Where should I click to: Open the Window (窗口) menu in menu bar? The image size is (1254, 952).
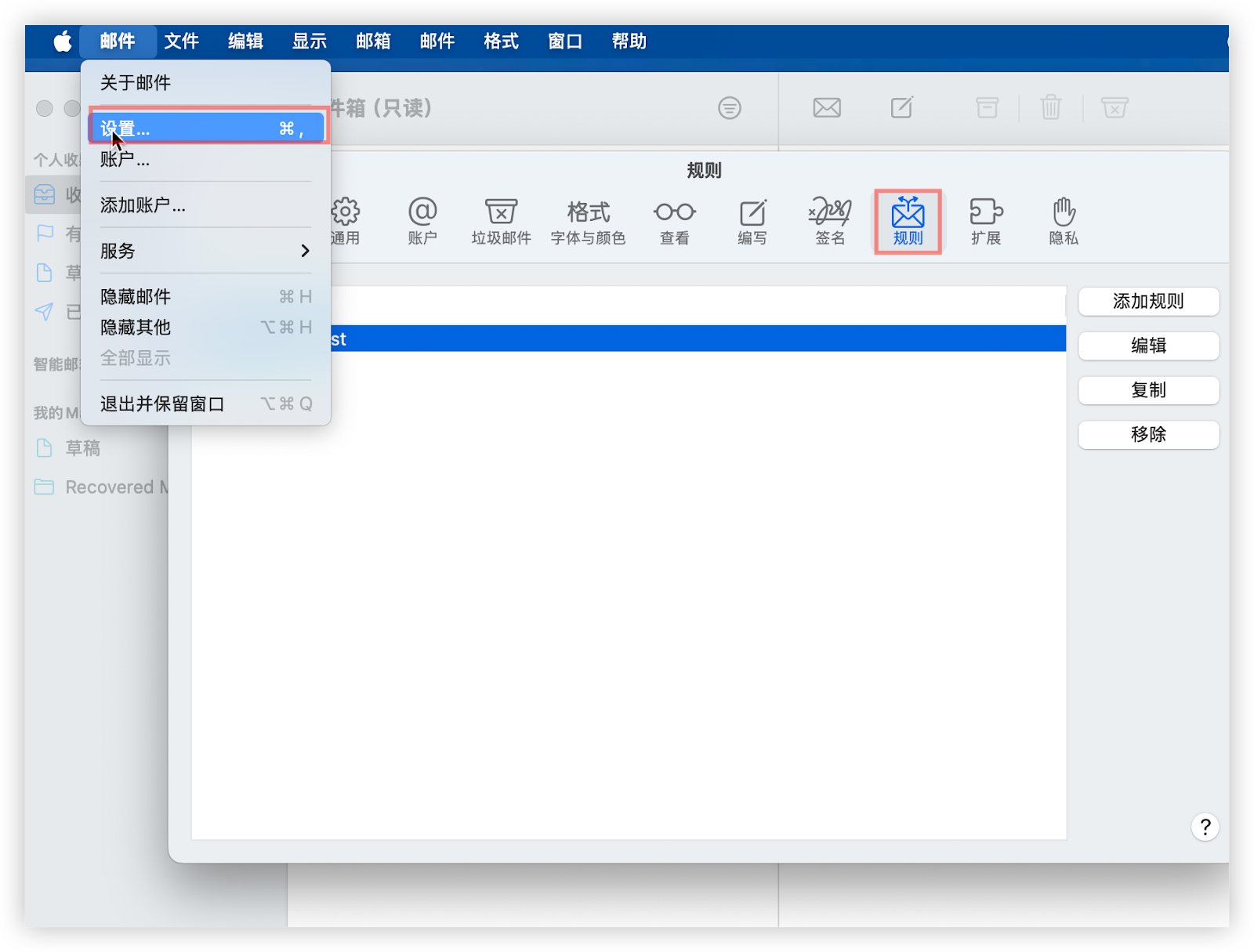click(564, 41)
